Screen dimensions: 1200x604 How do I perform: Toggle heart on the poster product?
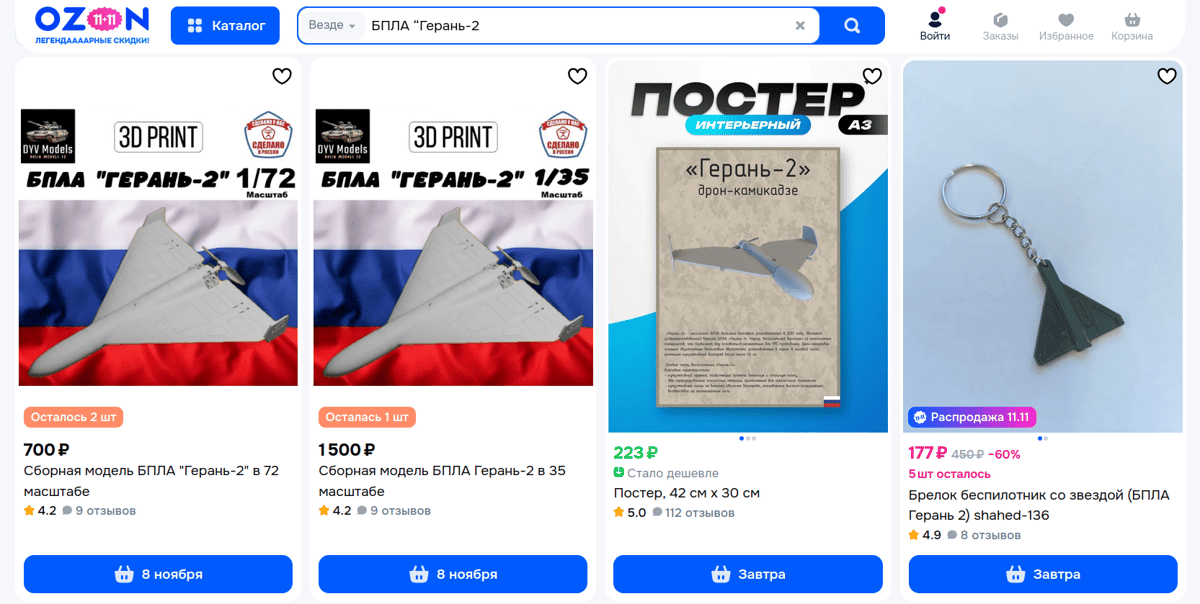pyautogui.click(x=872, y=76)
